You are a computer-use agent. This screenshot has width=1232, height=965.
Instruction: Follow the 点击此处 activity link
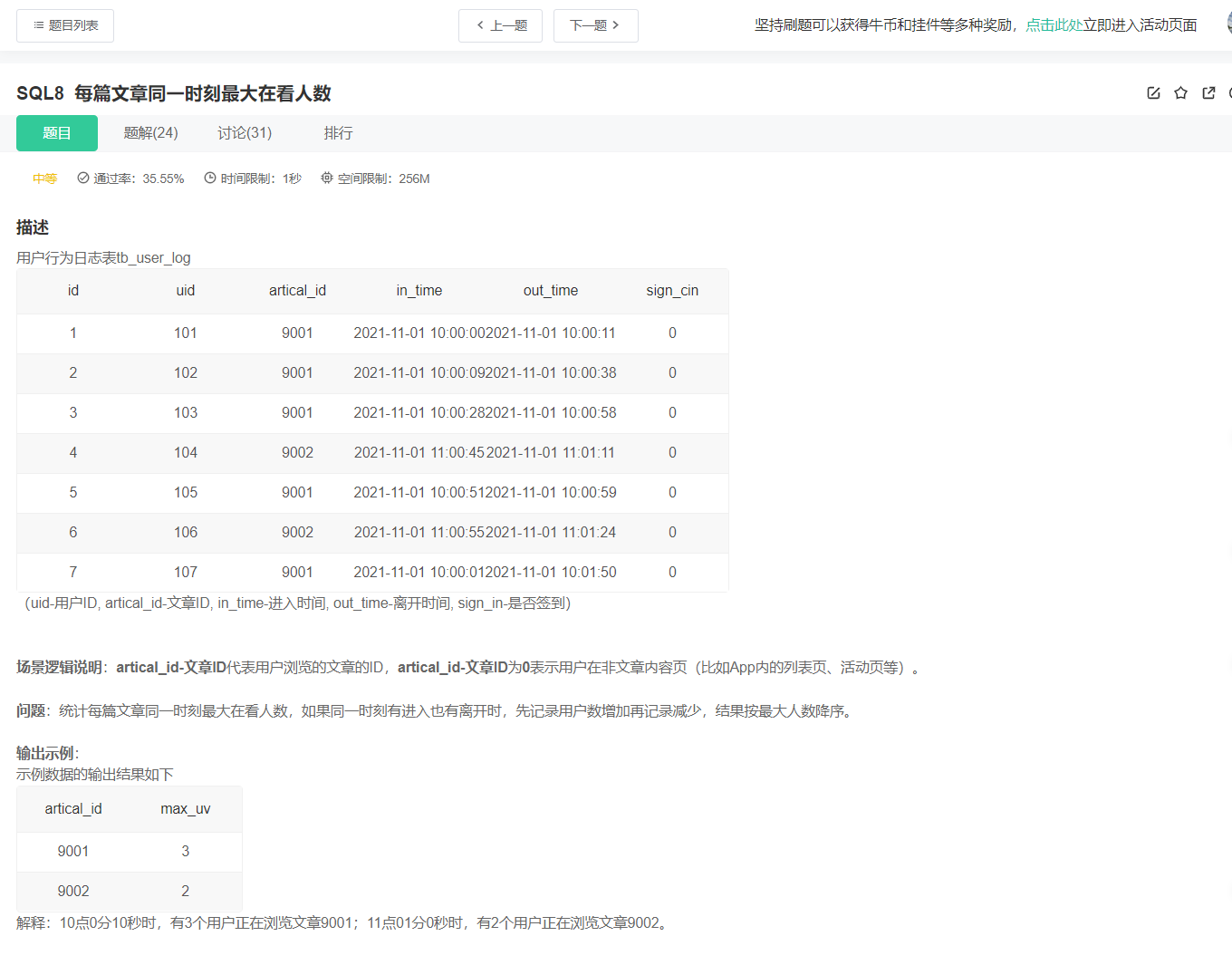click(x=1054, y=25)
